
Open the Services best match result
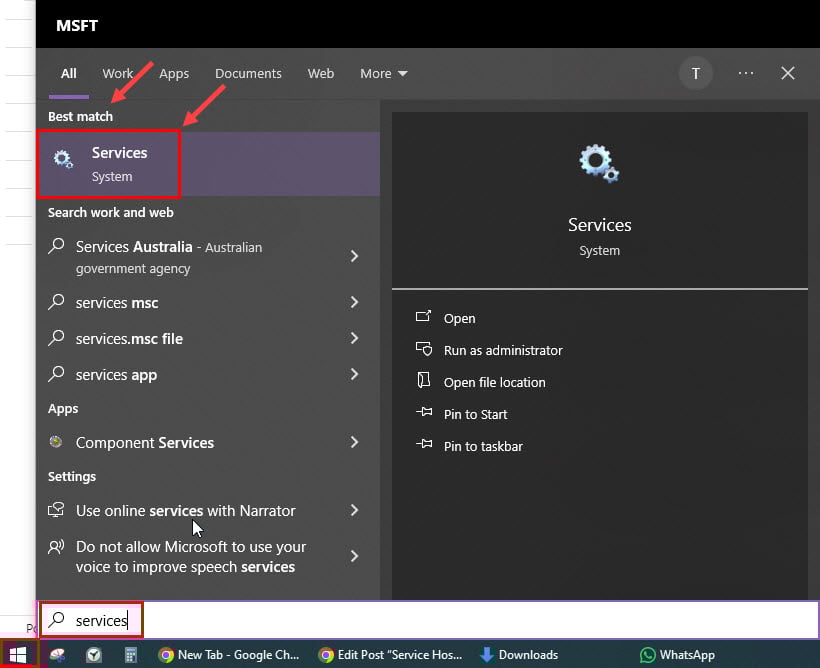(x=208, y=164)
